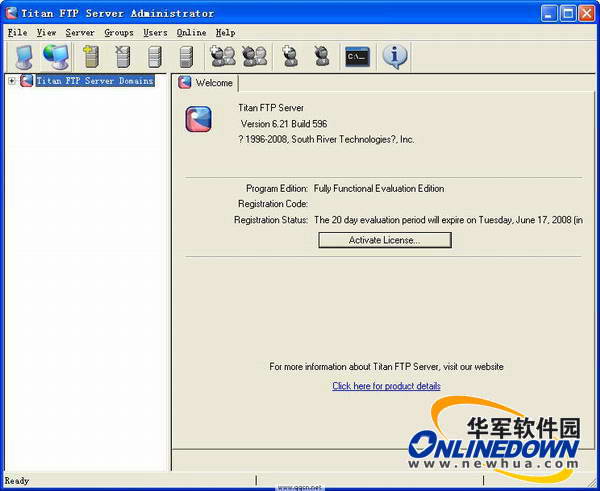
Task: Click the Titan logo in Welcome pane
Action: click(x=198, y=119)
